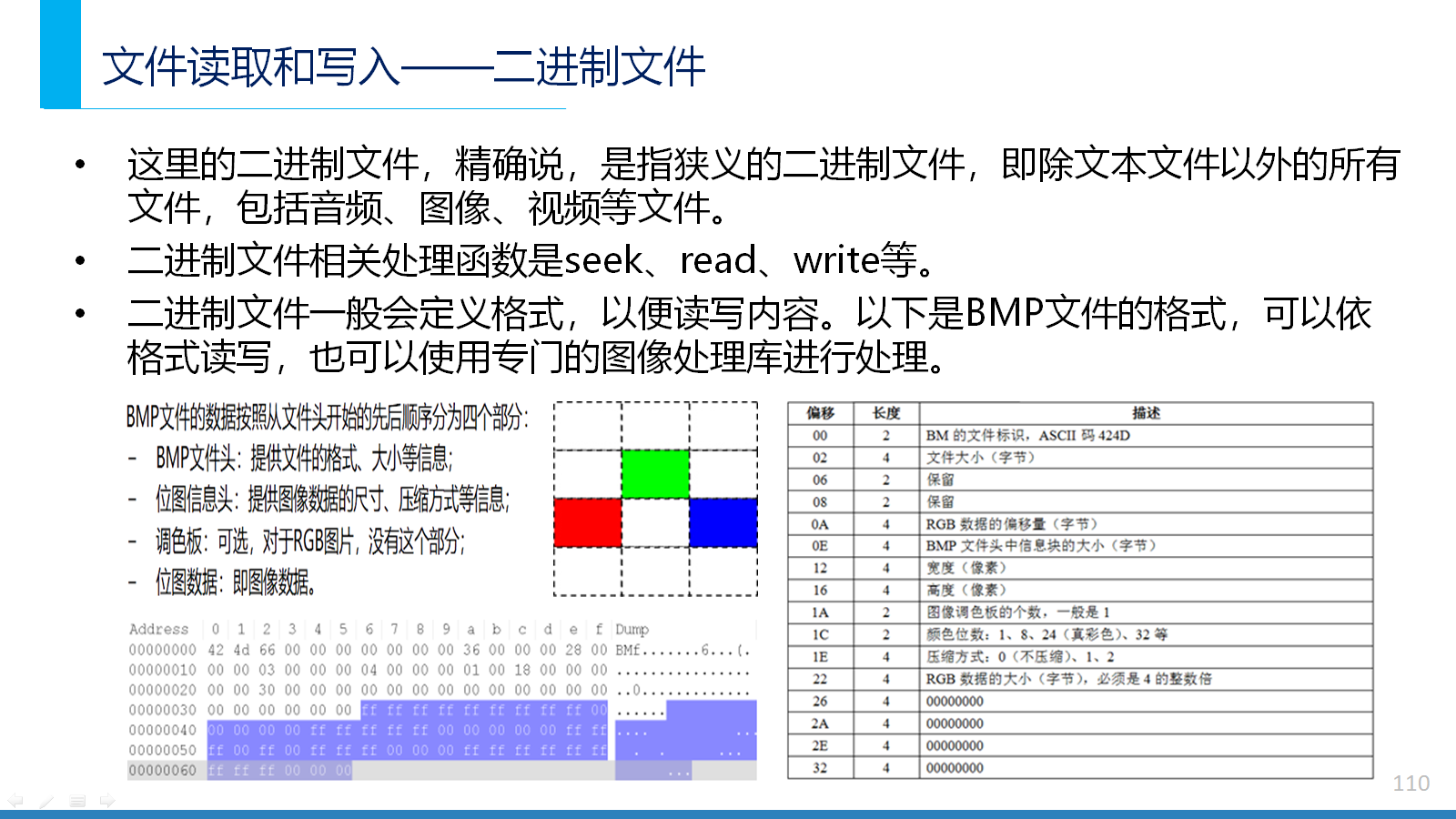Select the 位图数据: 即图像数据 item
1456x819 pixels.
(x=236, y=582)
